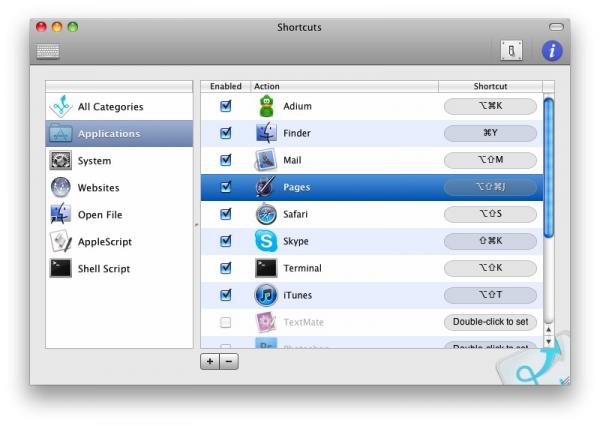
Task: Uncheck the Safari enabled checkbox
Action: 226,214
